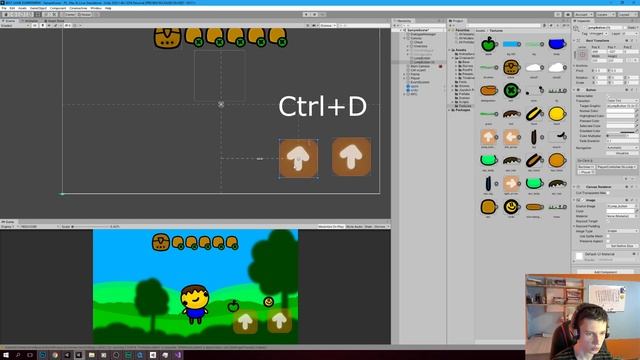Open the Shaded draw mode dropdown

point(15,25)
